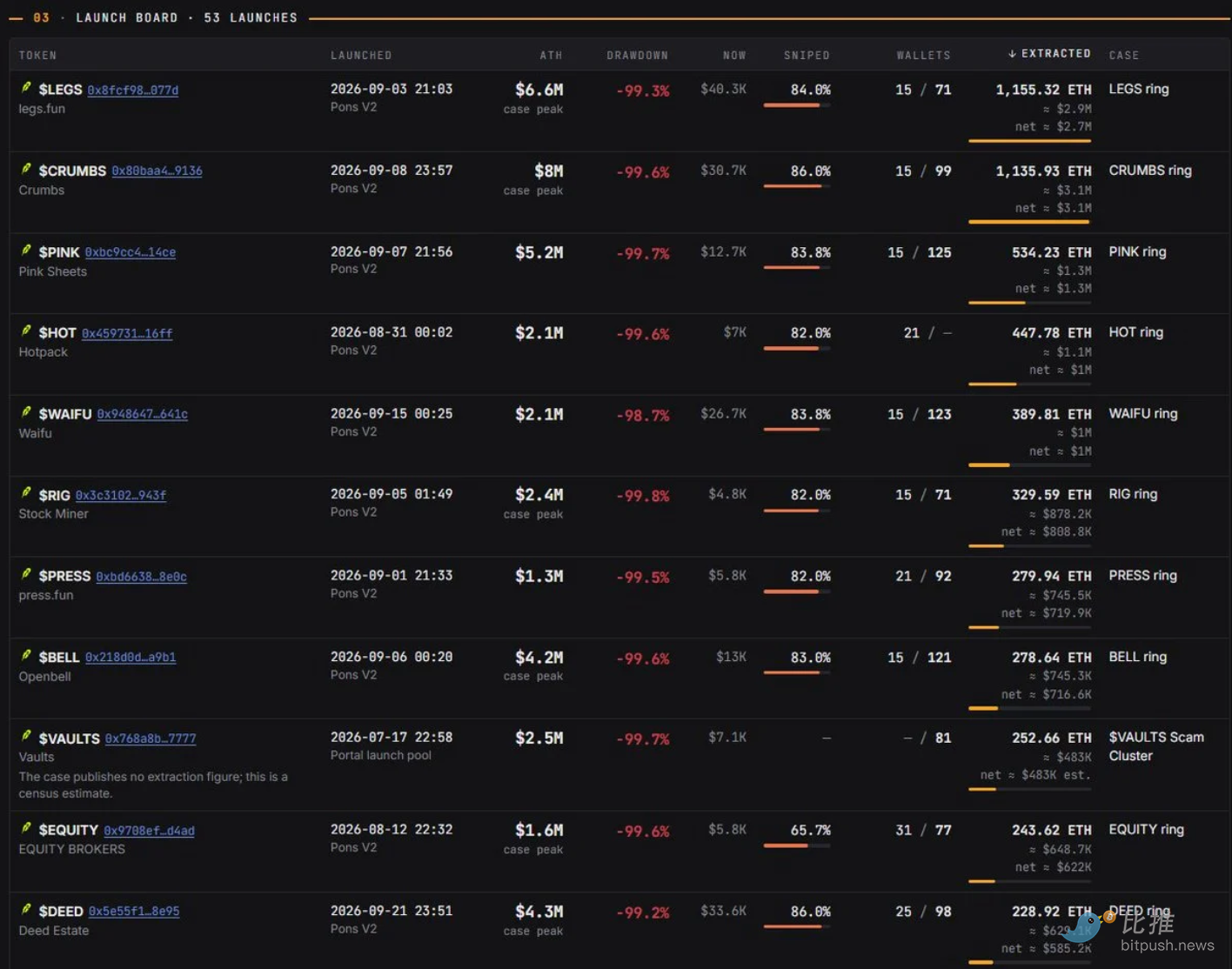Sort by the LAUNCHED column header

[x=361, y=55]
